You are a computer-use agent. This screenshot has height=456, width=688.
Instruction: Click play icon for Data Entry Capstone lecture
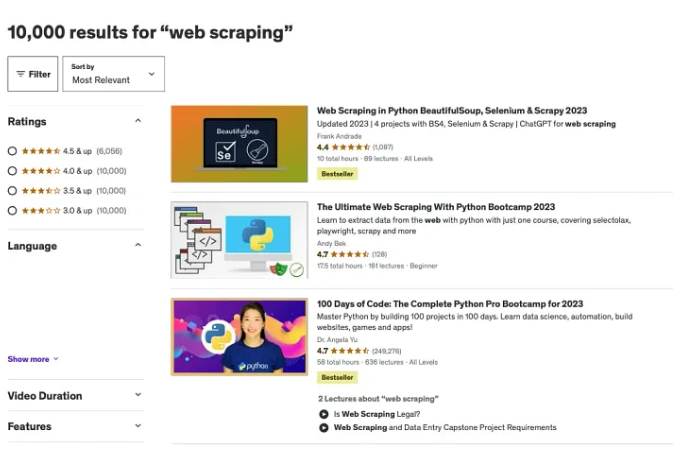[324, 428]
